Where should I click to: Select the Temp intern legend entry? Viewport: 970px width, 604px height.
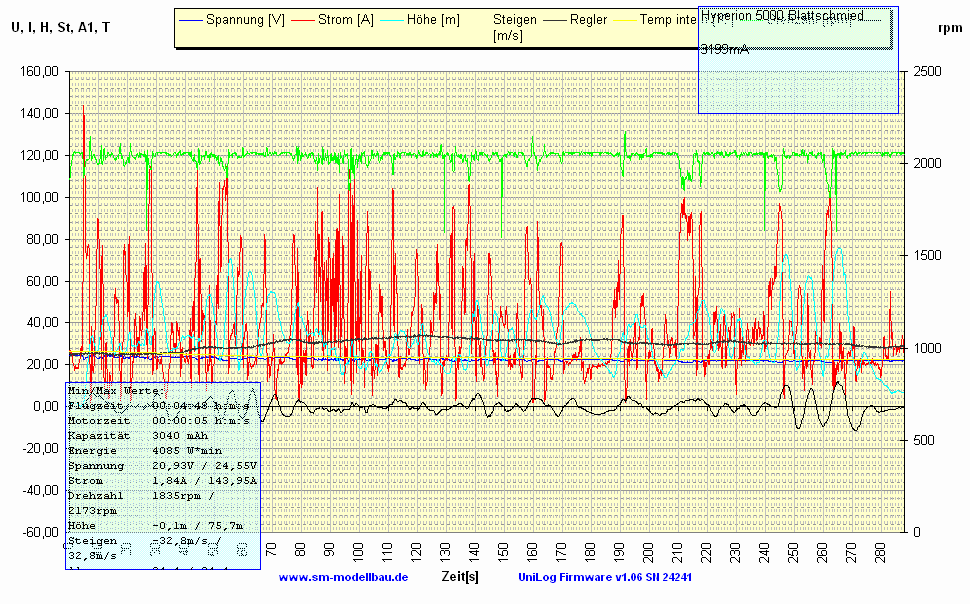pyautogui.click(x=668, y=20)
